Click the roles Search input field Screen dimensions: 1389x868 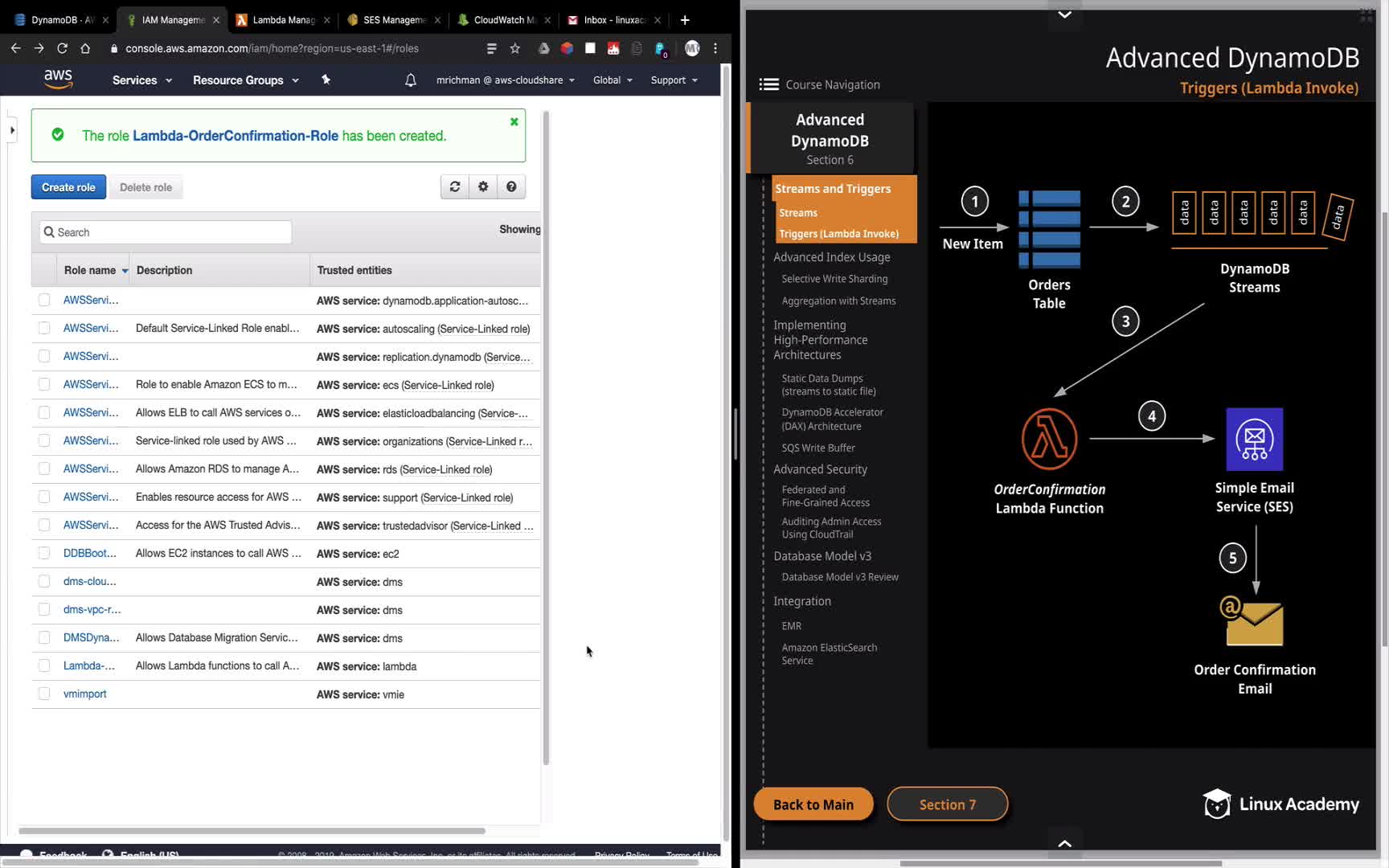pyautogui.click(x=166, y=232)
